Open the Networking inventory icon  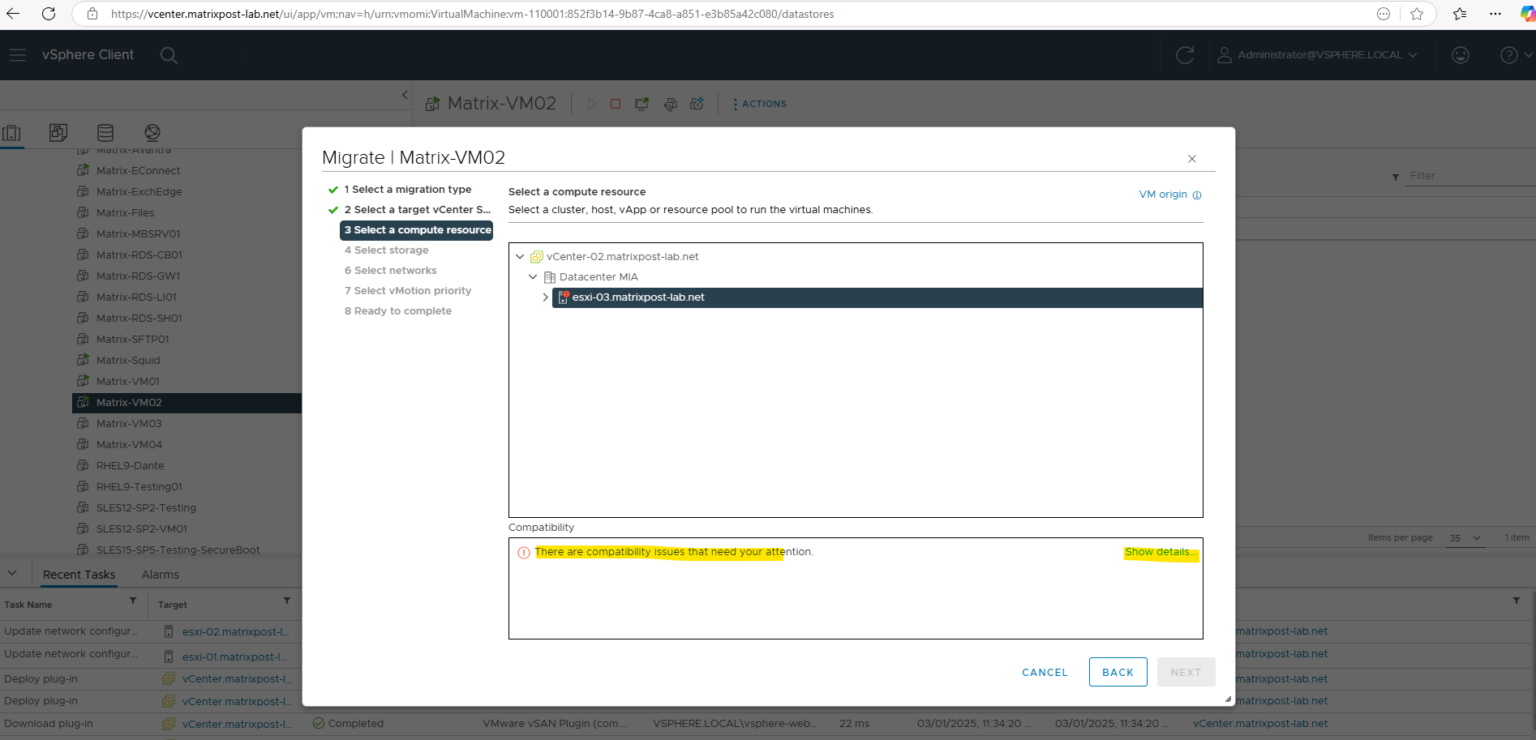tap(151, 131)
